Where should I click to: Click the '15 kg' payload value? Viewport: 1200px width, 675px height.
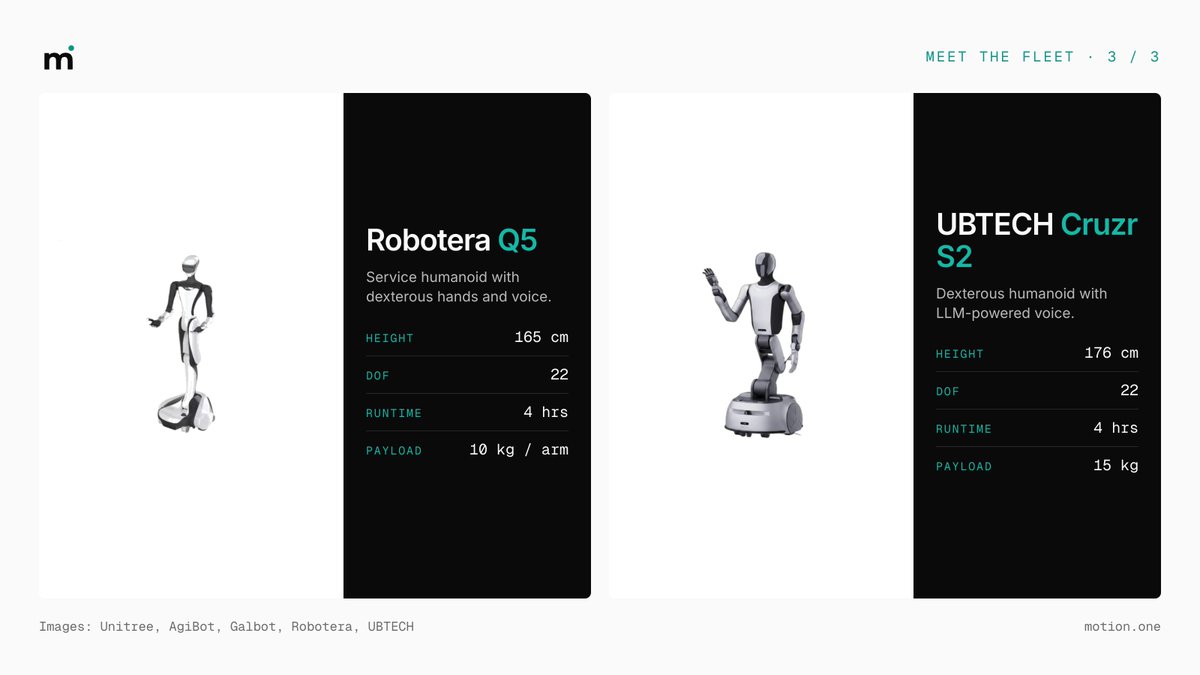pyautogui.click(x=1116, y=466)
